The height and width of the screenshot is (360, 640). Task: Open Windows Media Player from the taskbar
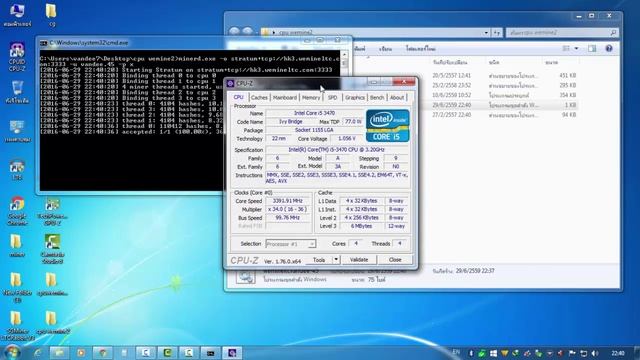pyautogui.click(x=81, y=353)
